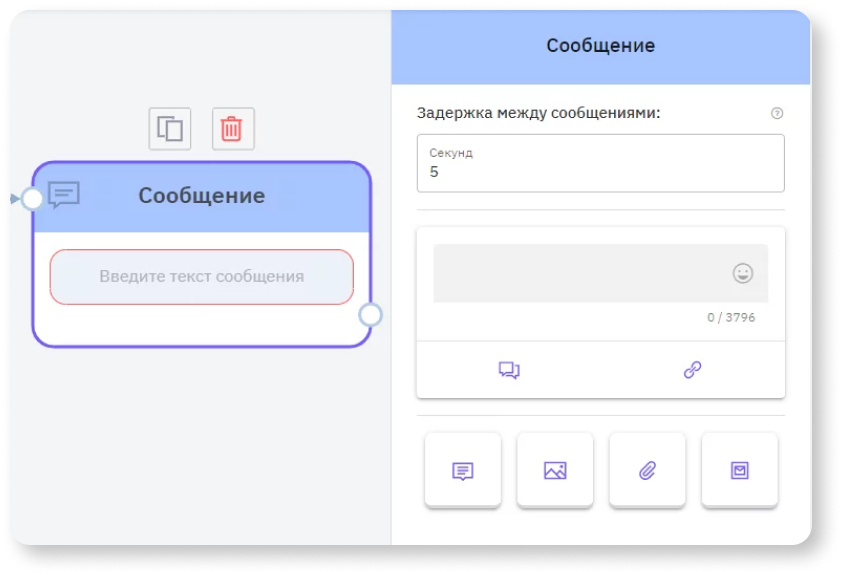The height and width of the screenshot is (575, 842).
Task: Attach a file using the paperclip button
Action: 647,470
